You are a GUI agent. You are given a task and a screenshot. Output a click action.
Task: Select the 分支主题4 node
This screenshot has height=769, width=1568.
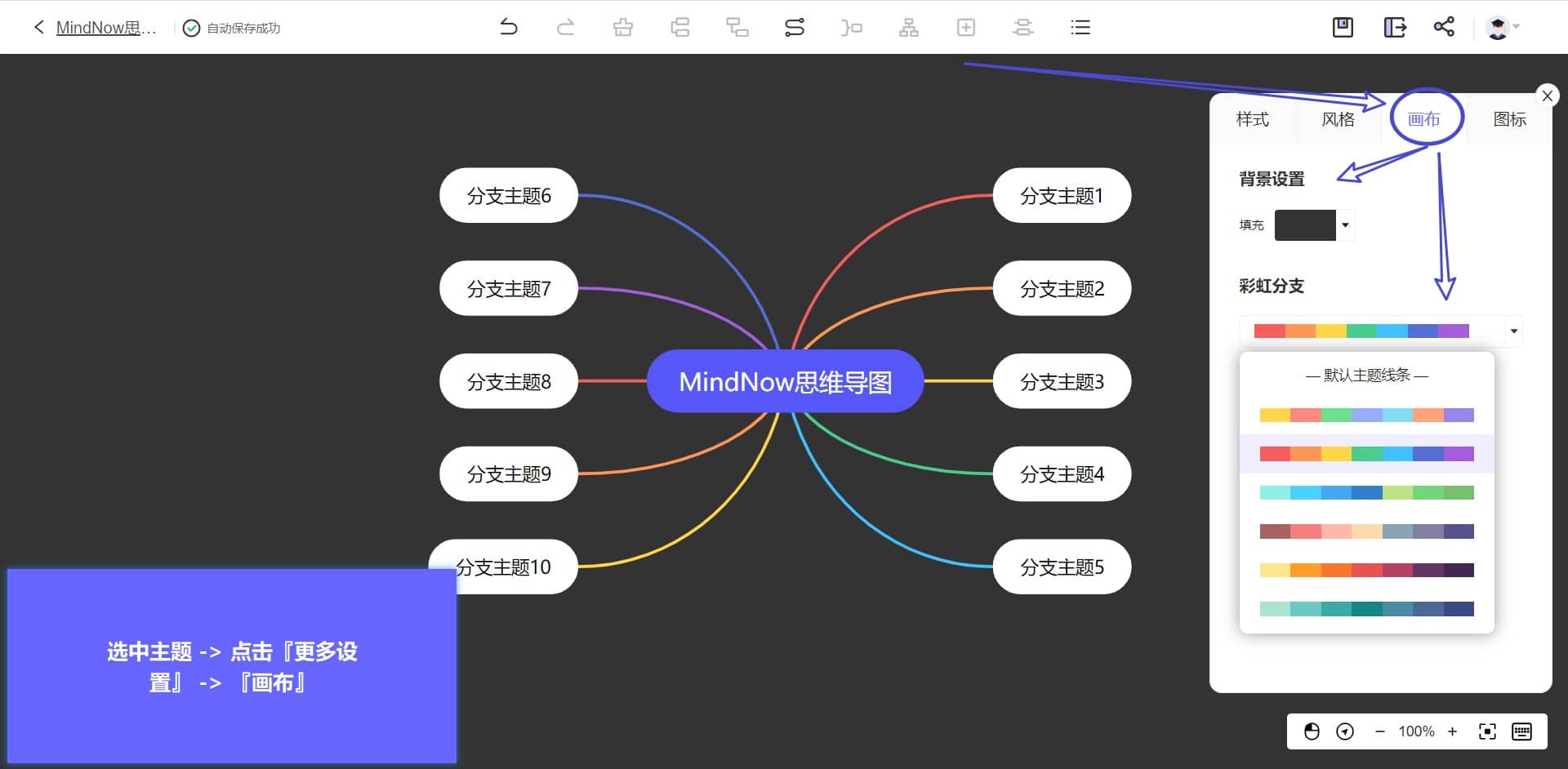pos(1062,473)
